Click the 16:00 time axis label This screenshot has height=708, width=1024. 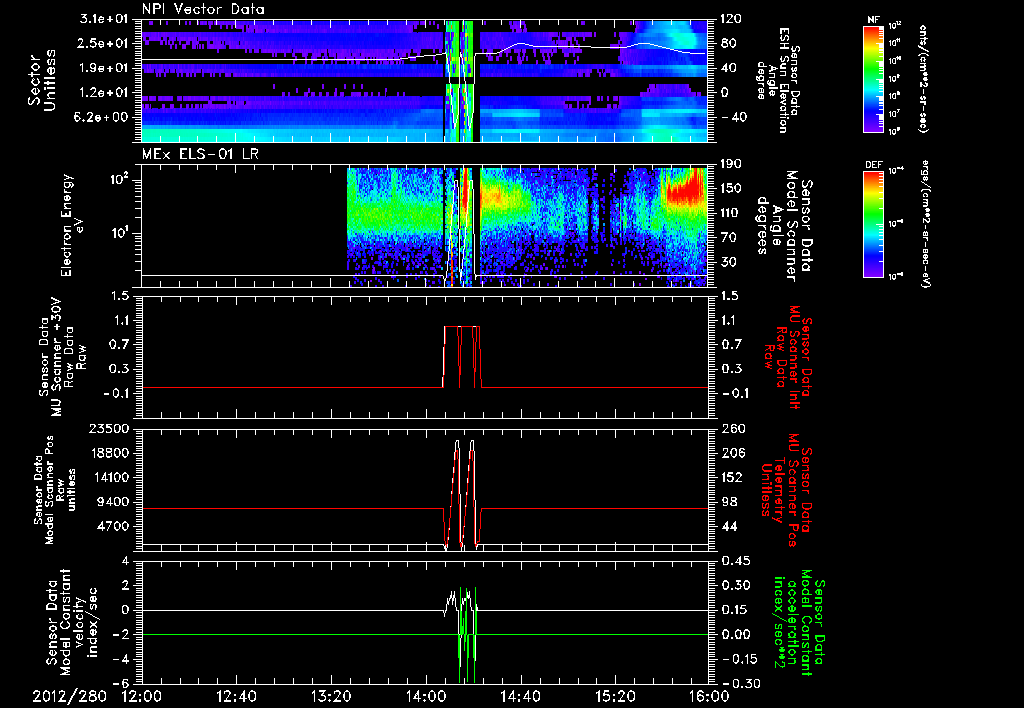pyautogui.click(x=709, y=696)
